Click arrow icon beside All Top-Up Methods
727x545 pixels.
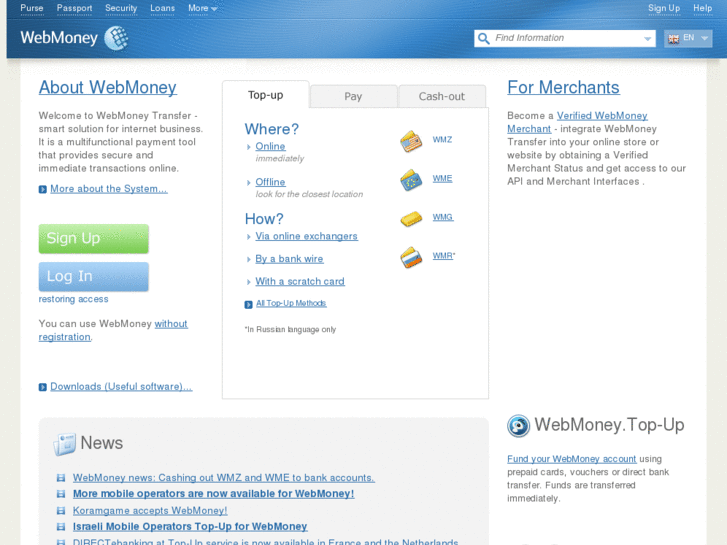[x=249, y=304]
